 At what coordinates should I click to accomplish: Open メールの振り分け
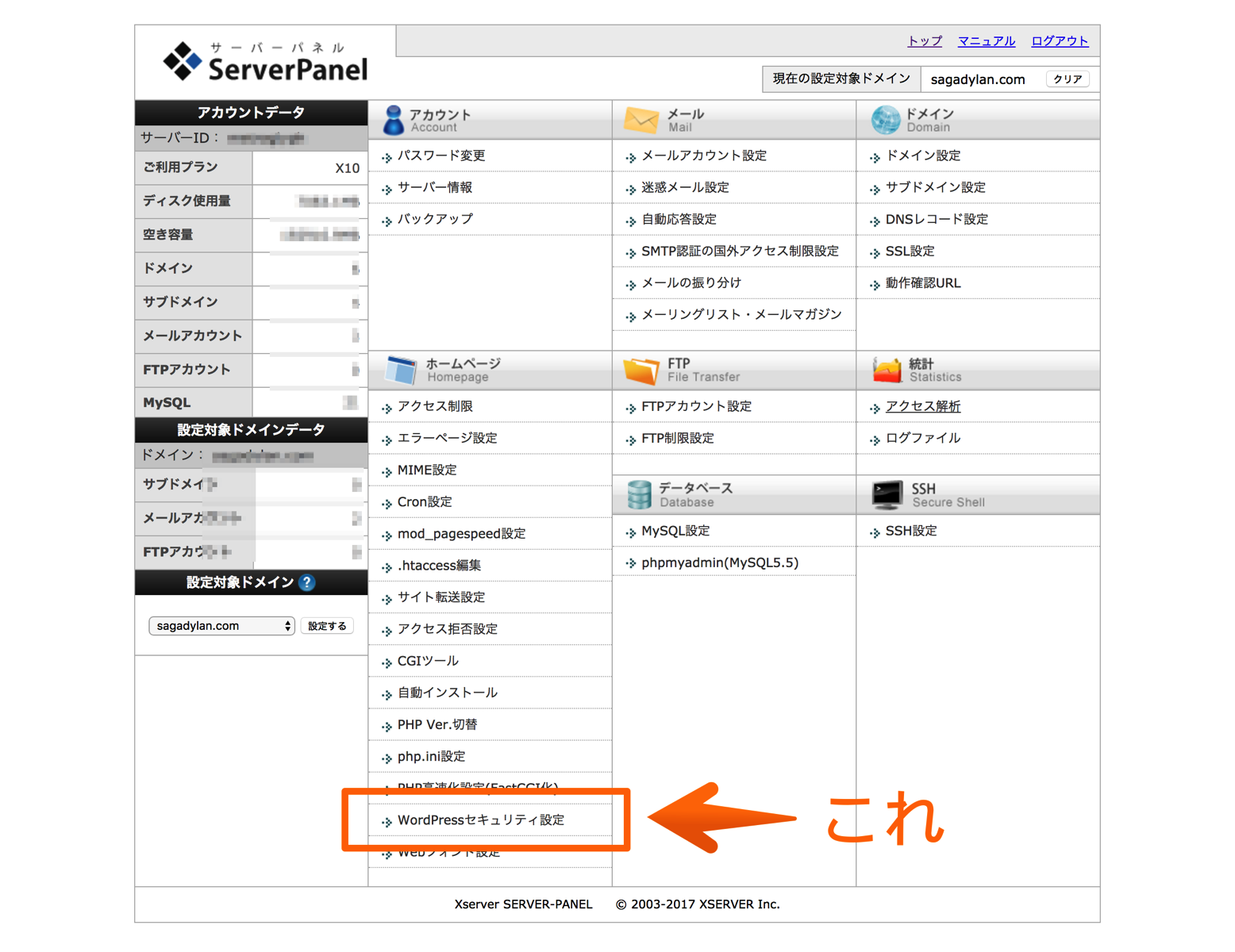click(x=691, y=282)
